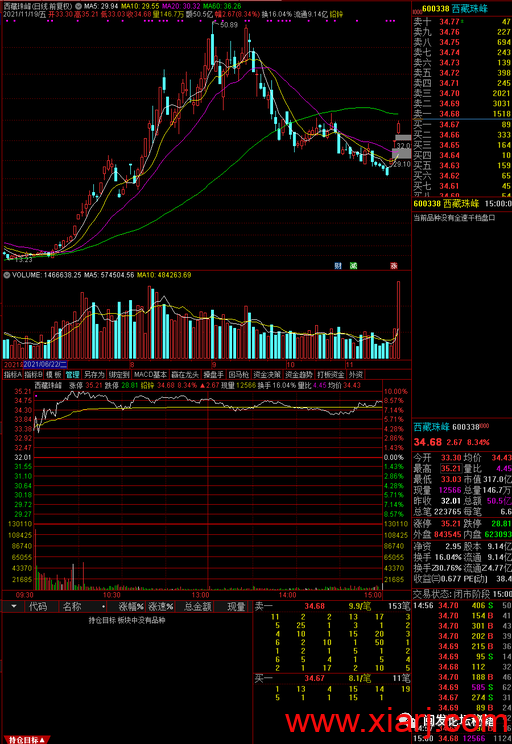Toggle the 指标A indicator group
The image size is (512, 744).
pyautogui.click(x=13, y=374)
